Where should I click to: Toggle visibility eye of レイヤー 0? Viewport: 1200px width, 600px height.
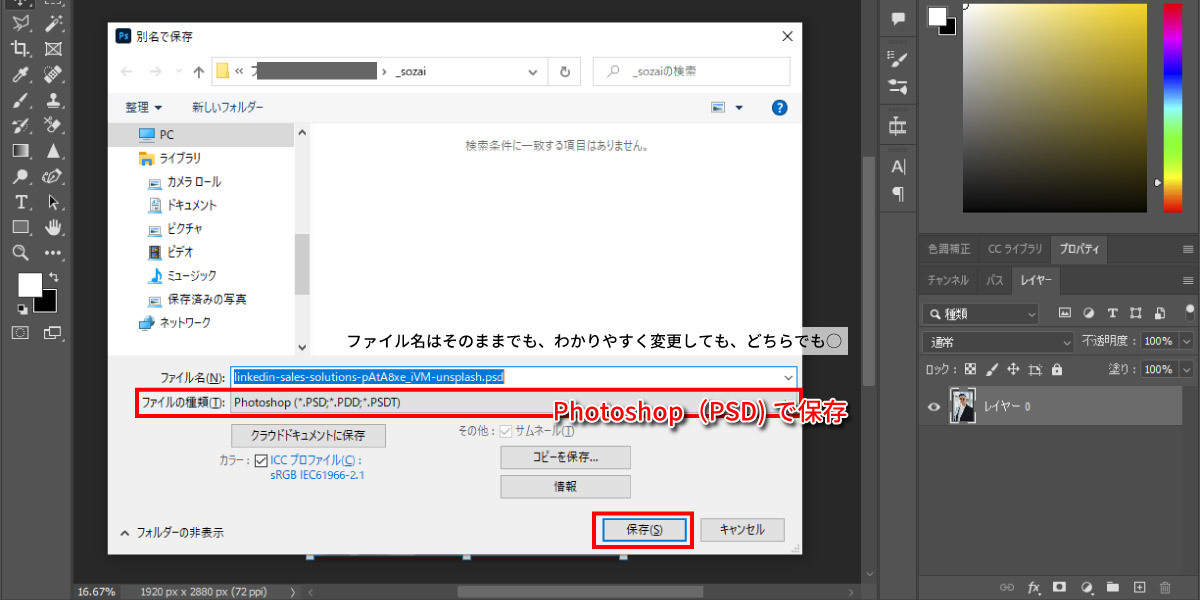point(934,407)
